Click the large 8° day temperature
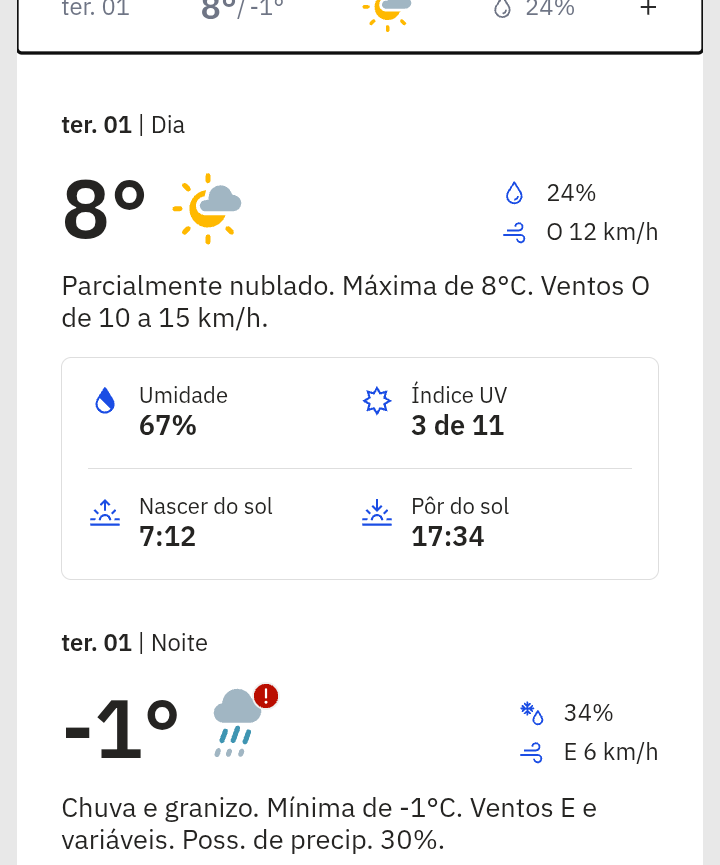 click(x=104, y=210)
